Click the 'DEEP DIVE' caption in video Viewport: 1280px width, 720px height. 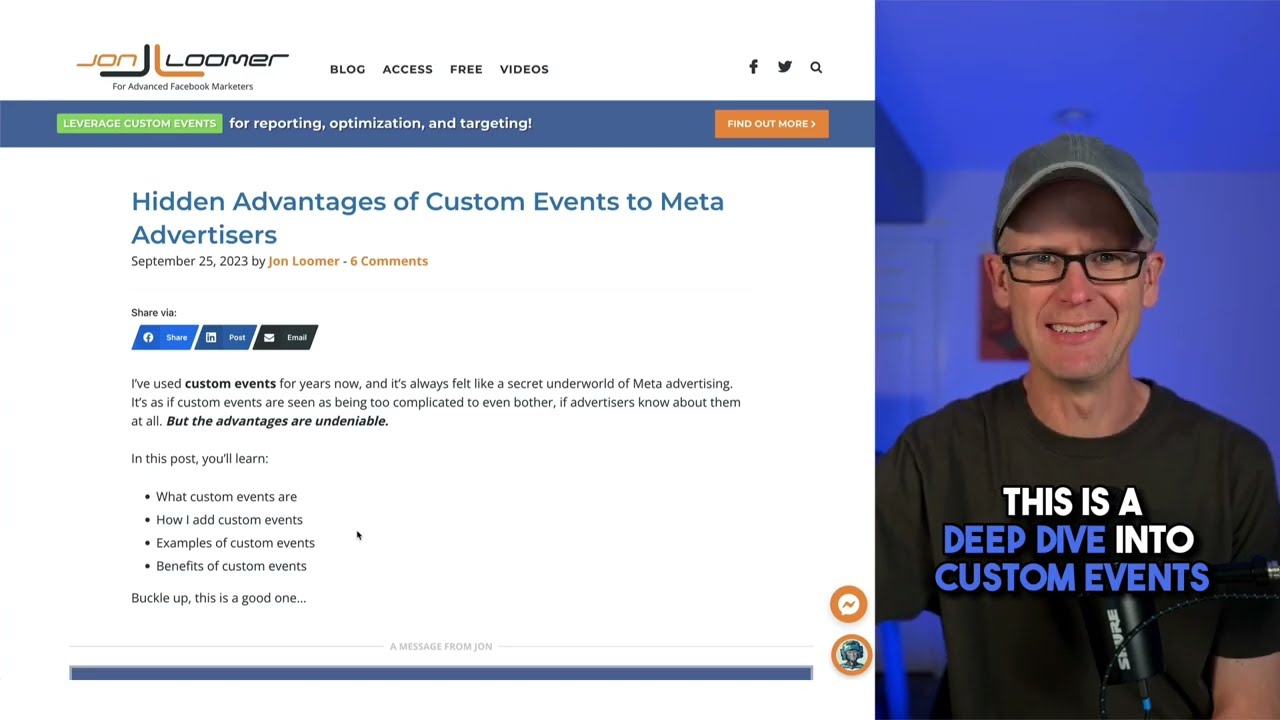click(x=1023, y=541)
